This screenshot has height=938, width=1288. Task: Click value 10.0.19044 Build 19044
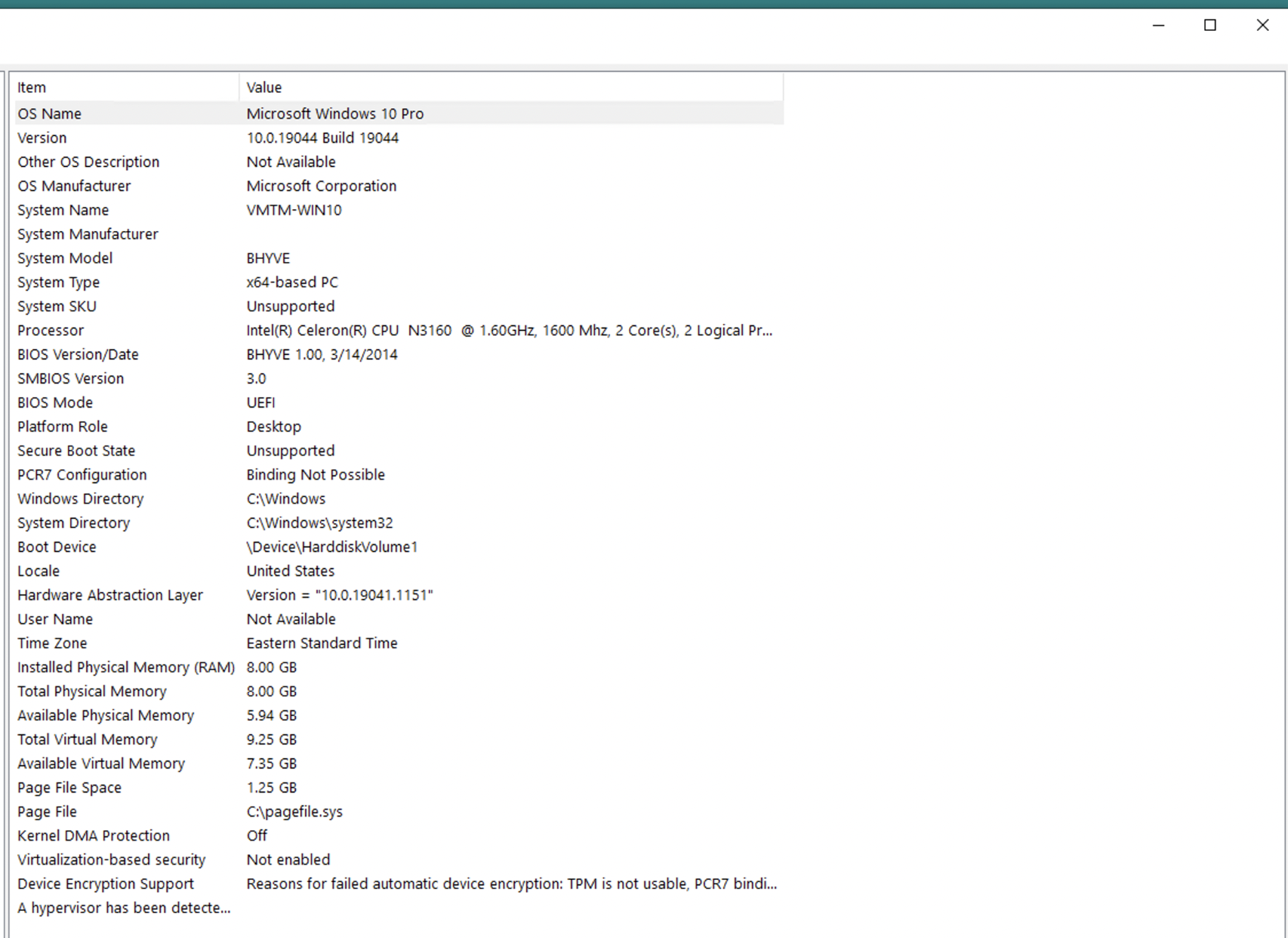pyautogui.click(x=322, y=137)
